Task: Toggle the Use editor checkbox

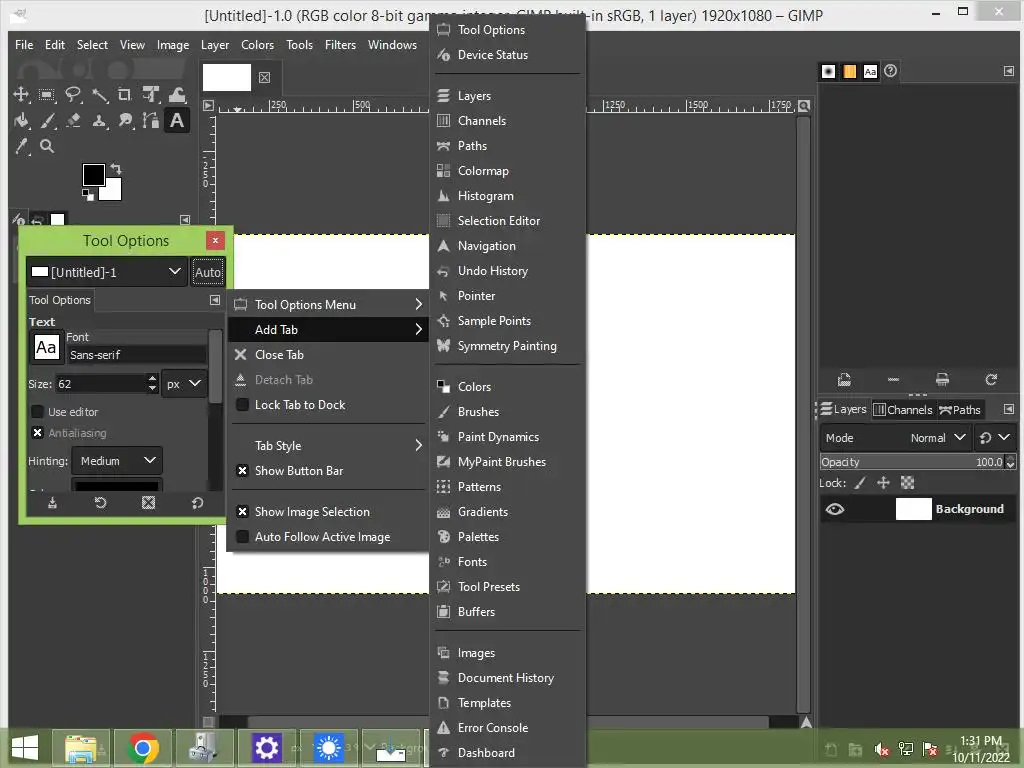Action: pyautogui.click(x=37, y=411)
